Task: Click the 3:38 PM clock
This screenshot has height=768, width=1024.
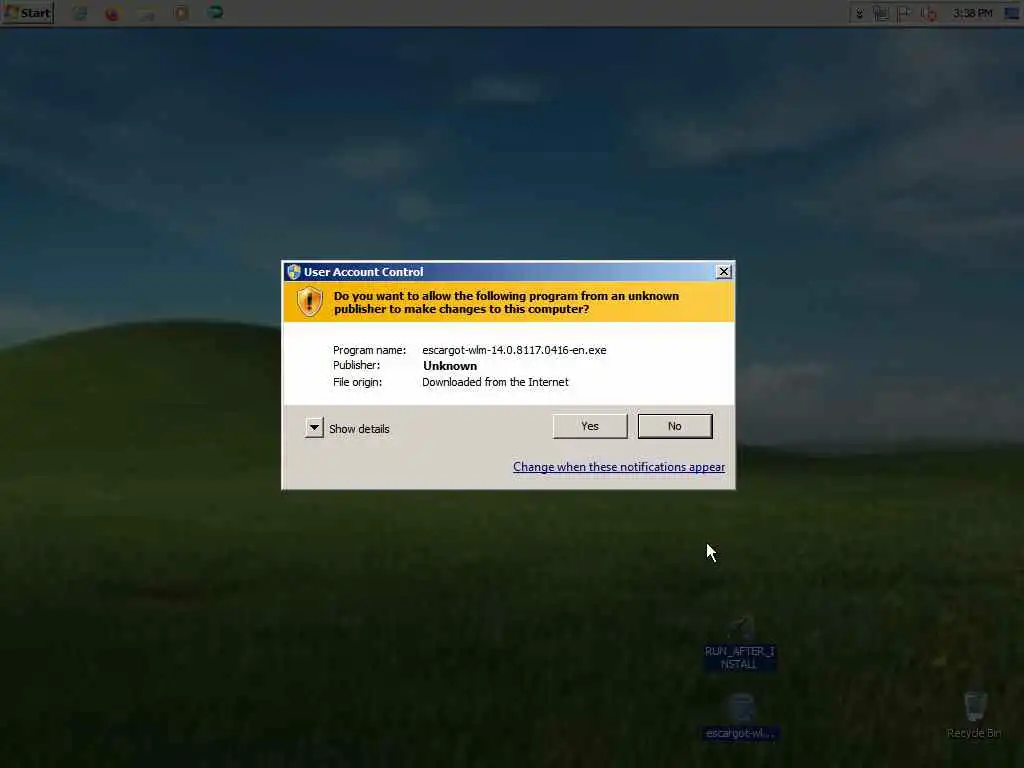Action: 972,13
